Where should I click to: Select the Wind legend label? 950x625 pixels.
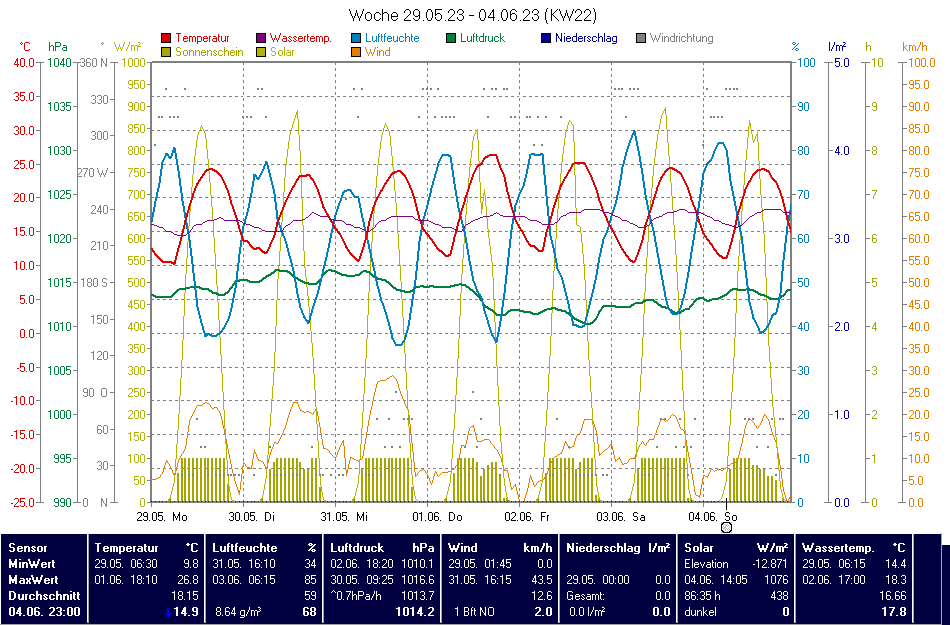pos(377,52)
